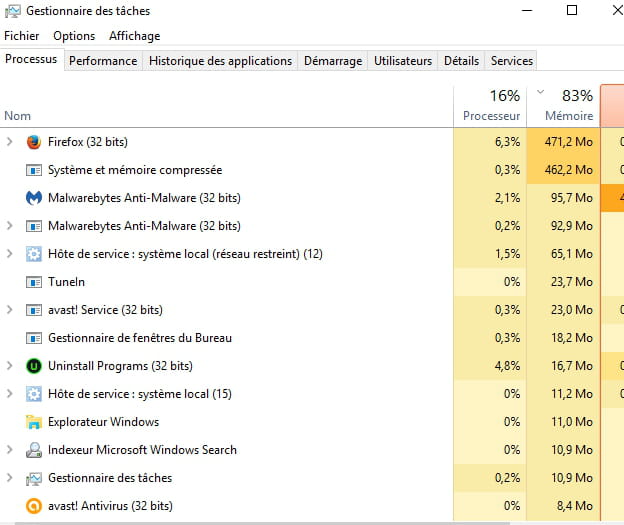624x525 pixels.
Task: Switch to the Détails tab
Action: click(x=461, y=61)
